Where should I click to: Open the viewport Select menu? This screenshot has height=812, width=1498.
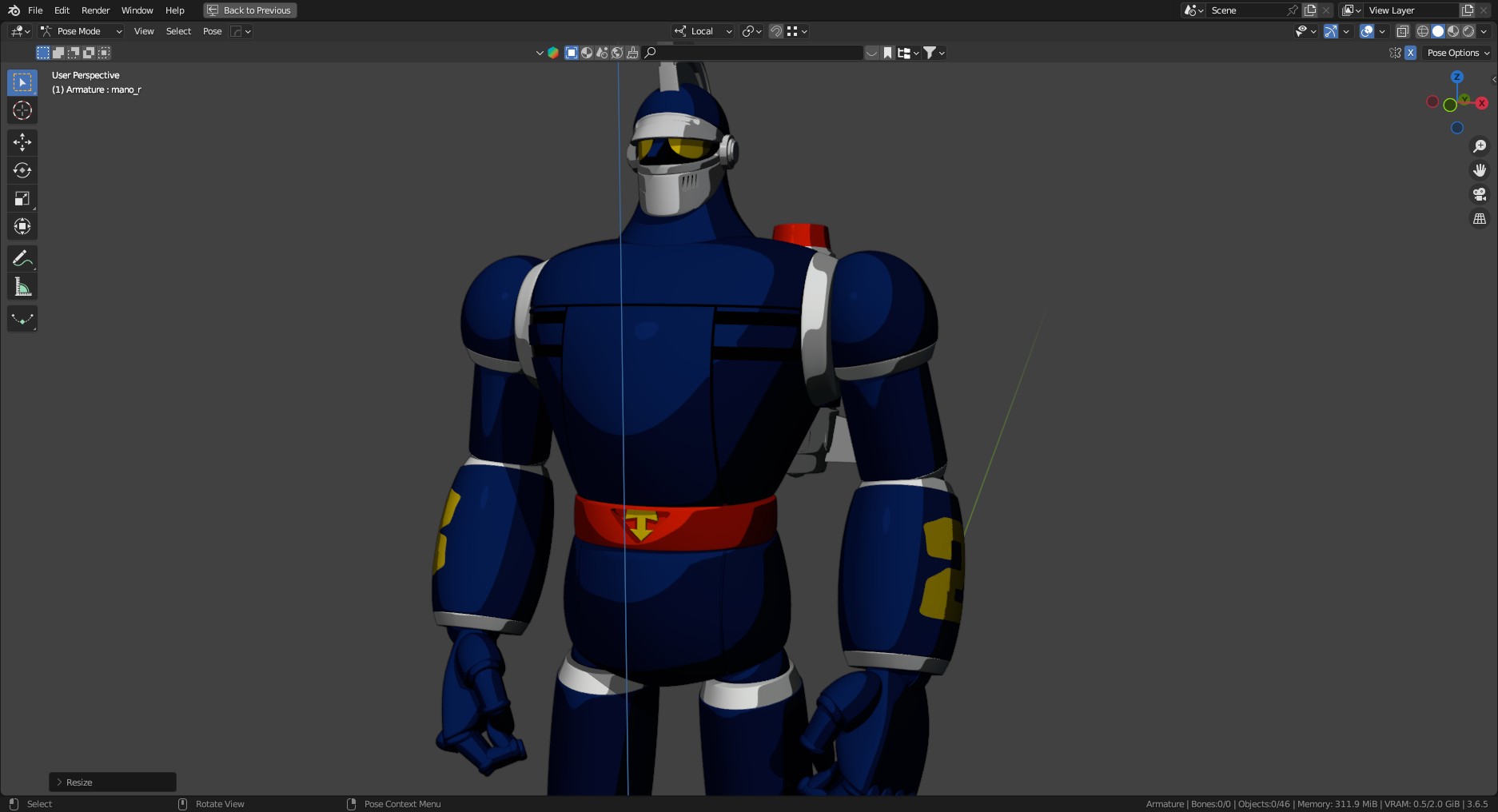coord(178,31)
